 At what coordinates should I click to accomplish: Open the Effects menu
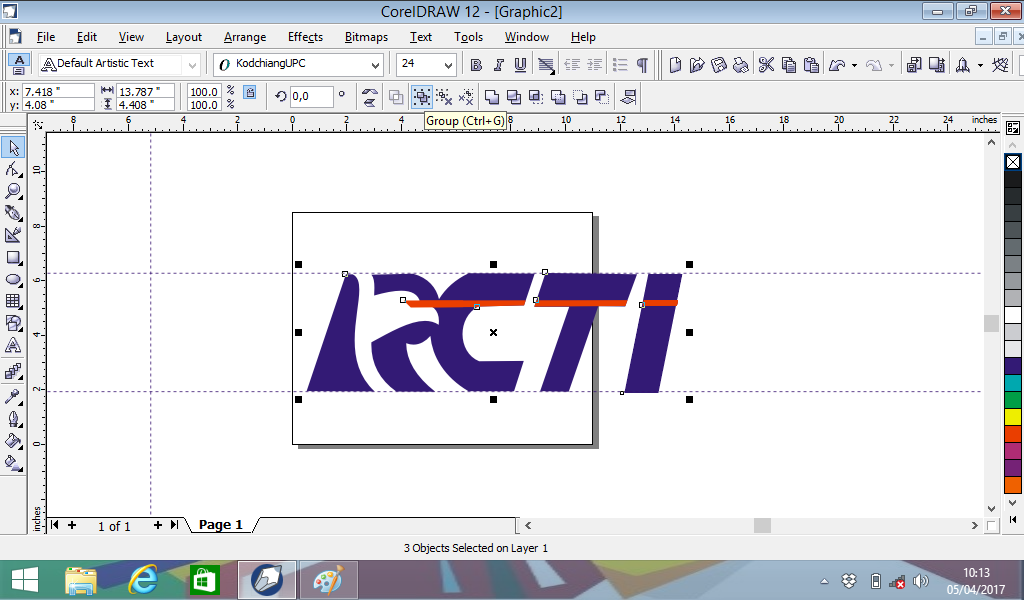point(304,37)
